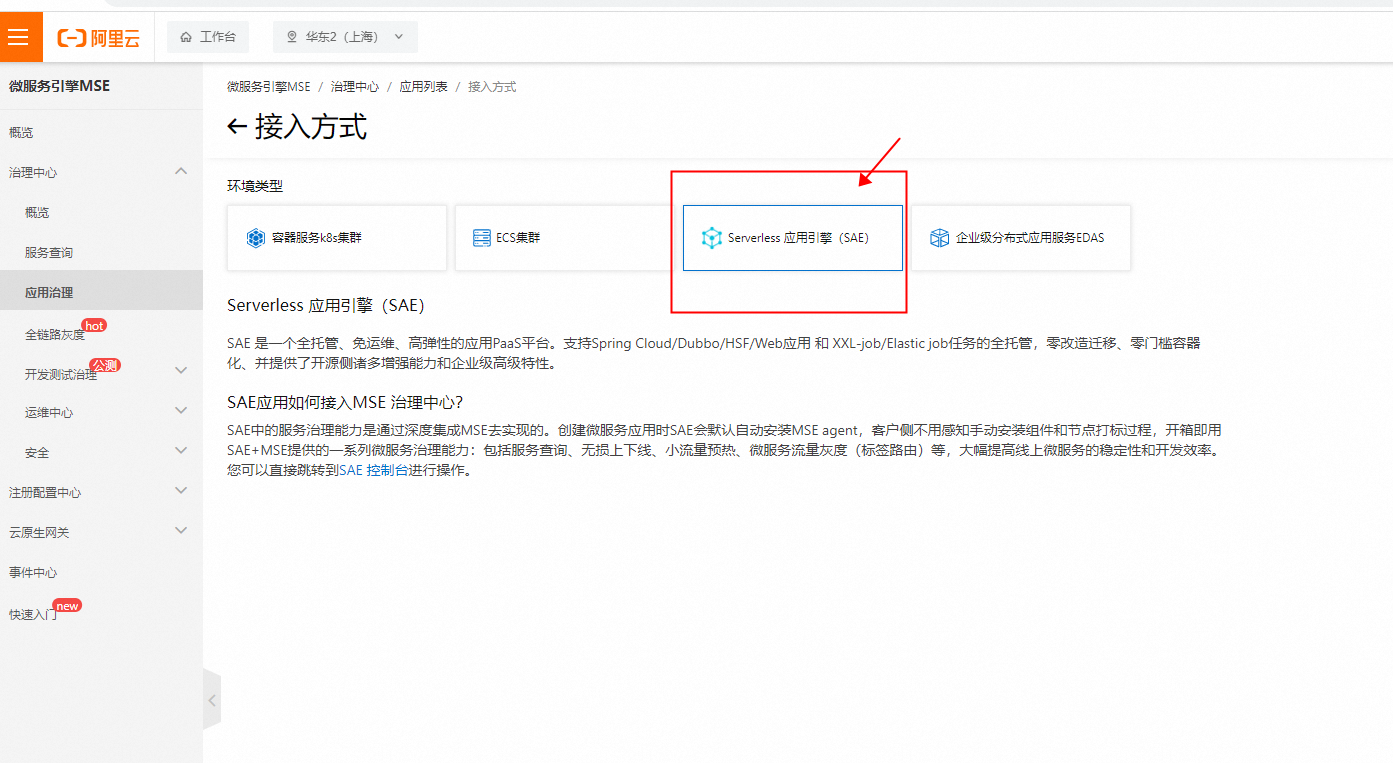Click 应用列表 breadcrumb

coord(424,87)
